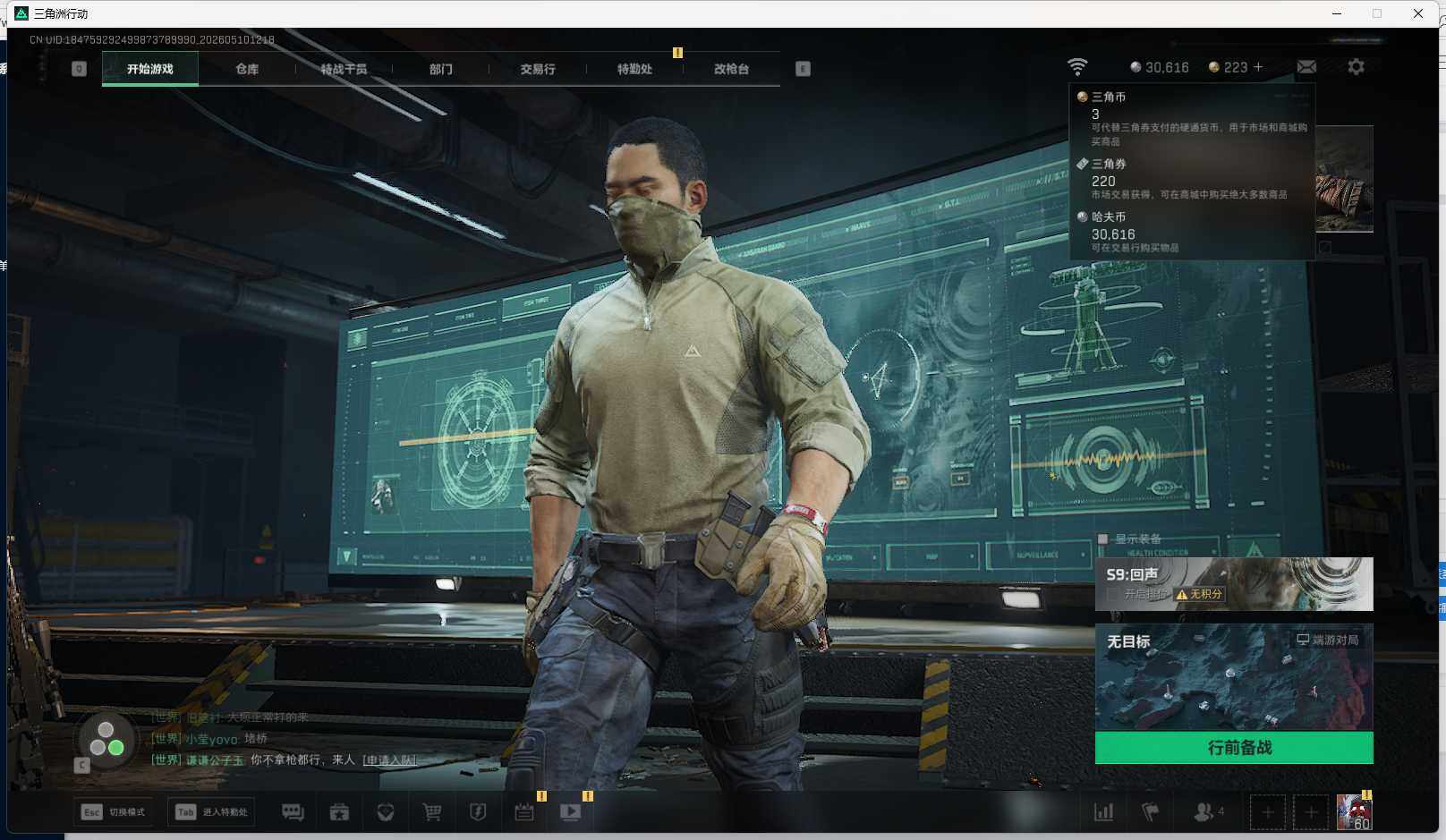
Task: Open the chat bubbles icon in bottom bar
Action: click(x=293, y=811)
